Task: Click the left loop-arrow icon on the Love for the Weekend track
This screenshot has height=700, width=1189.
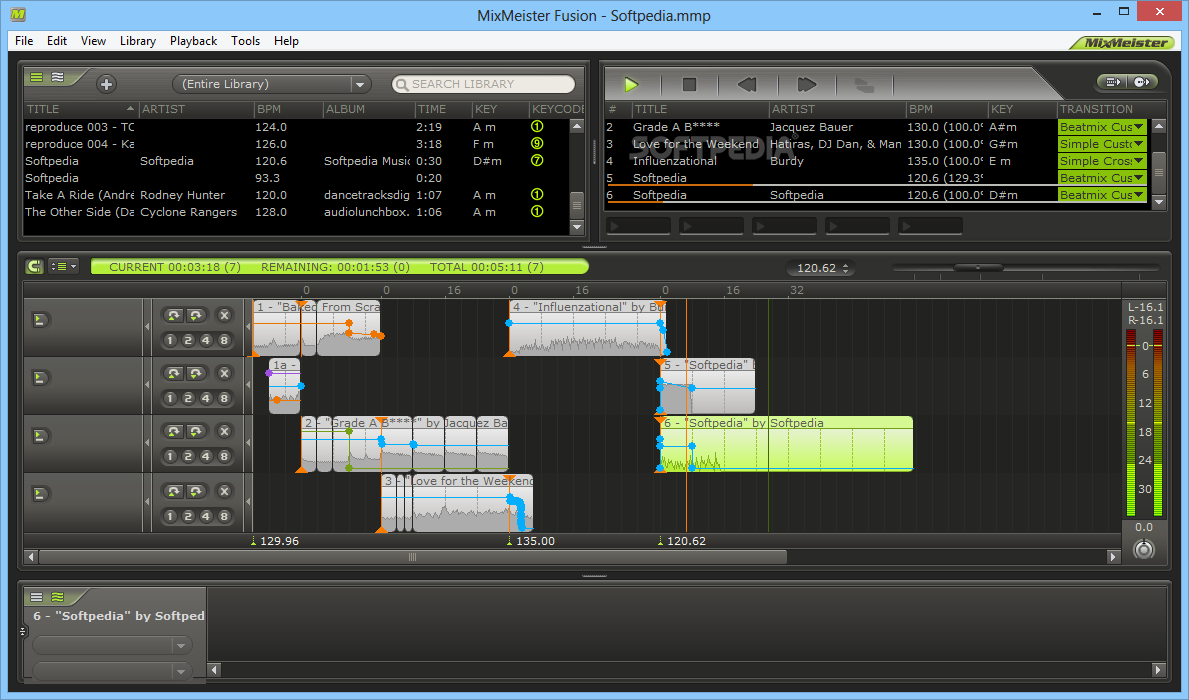Action: [x=174, y=491]
